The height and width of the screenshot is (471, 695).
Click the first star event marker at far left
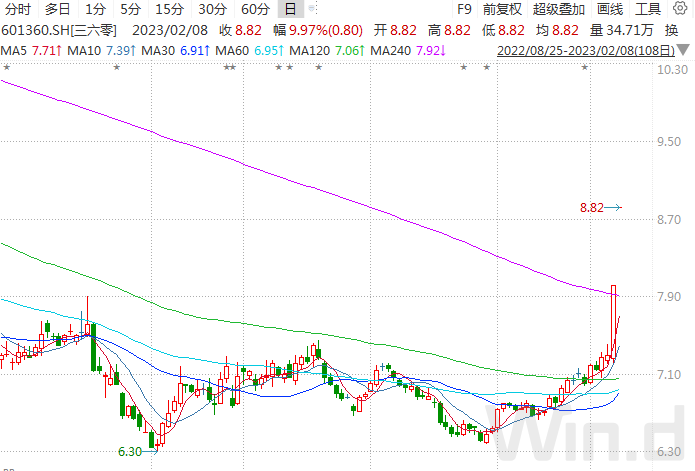pyautogui.click(x=7, y=68)
